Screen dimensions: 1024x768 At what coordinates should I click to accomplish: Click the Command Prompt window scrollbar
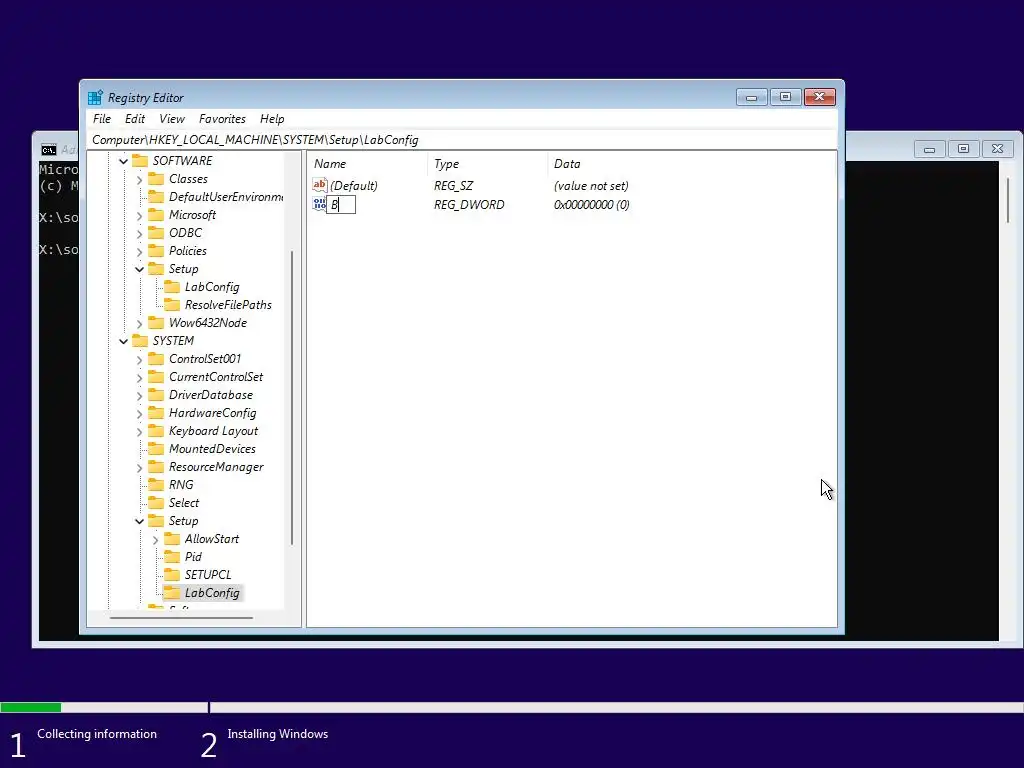[1008, 200]
